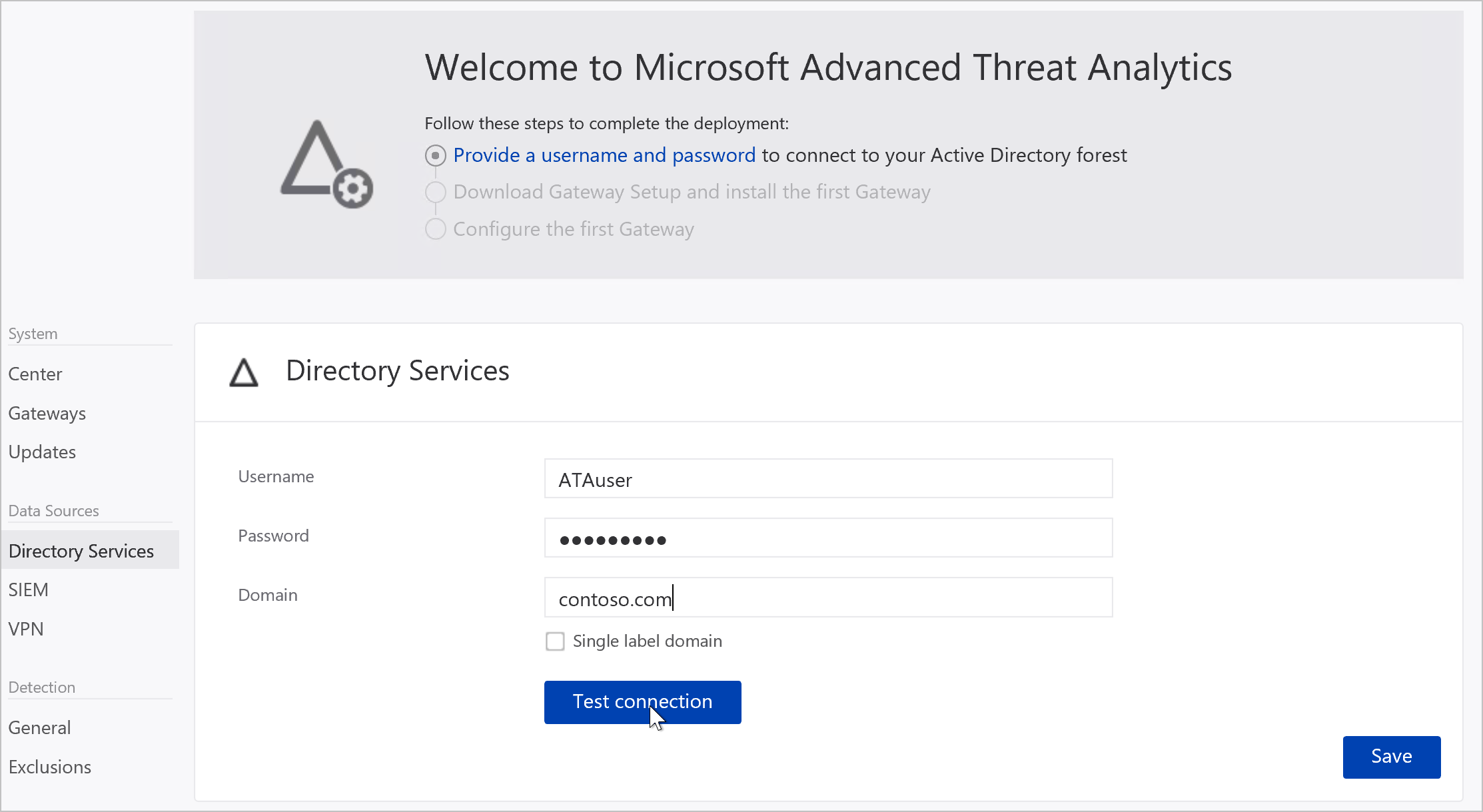Select the Center navigation item

(x=35, y=373)
